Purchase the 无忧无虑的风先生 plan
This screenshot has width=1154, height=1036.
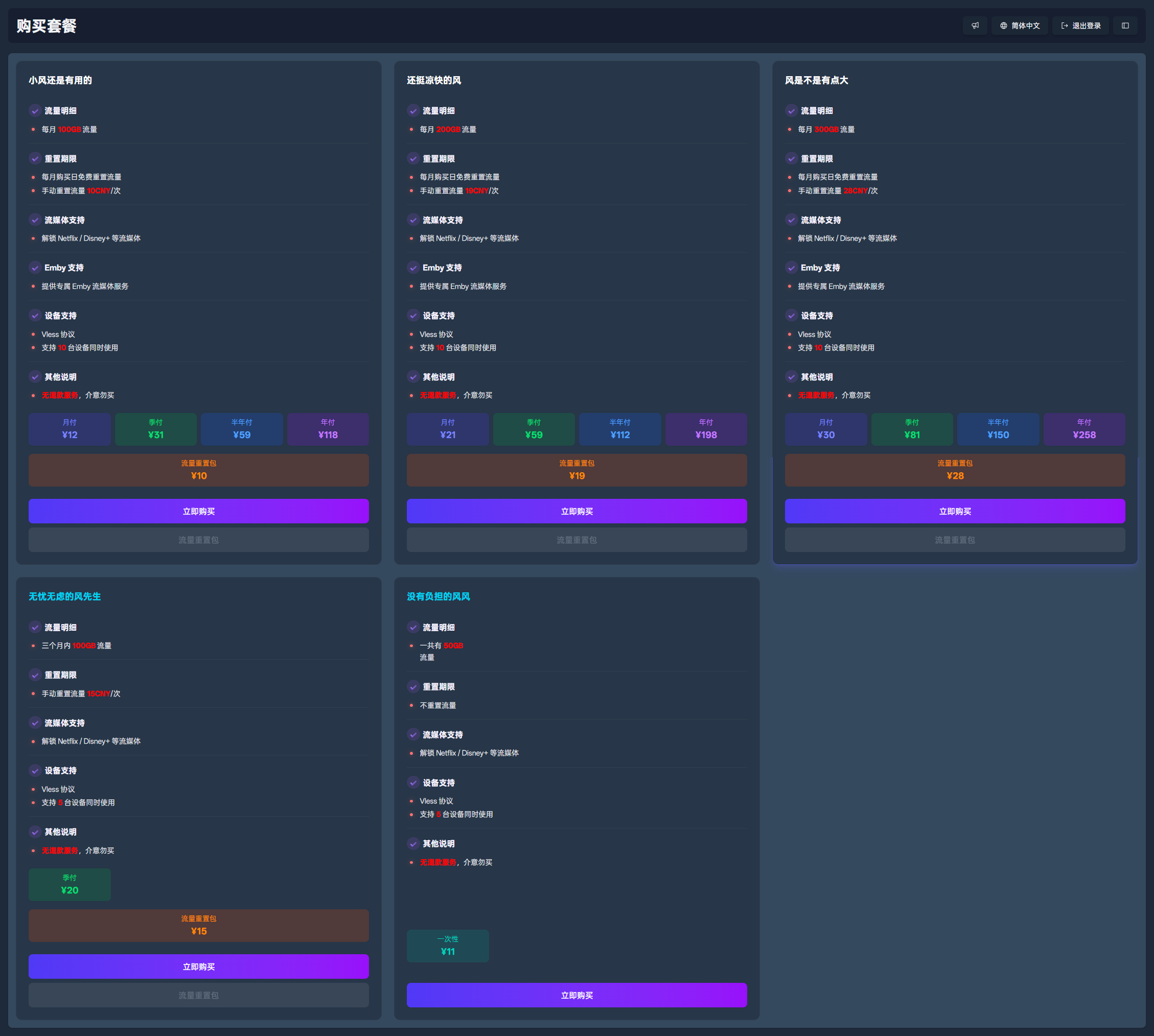[199, 966]
